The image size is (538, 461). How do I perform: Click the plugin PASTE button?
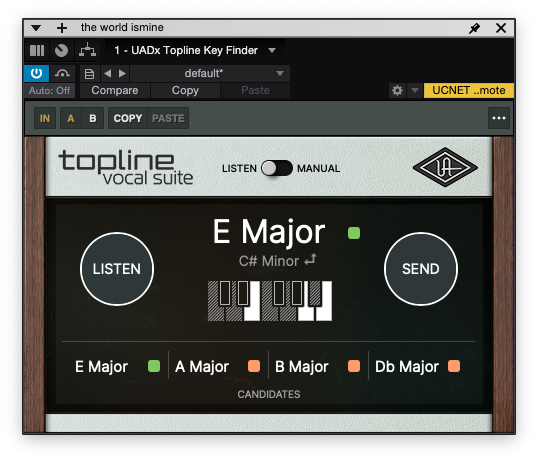coord(168,118)
